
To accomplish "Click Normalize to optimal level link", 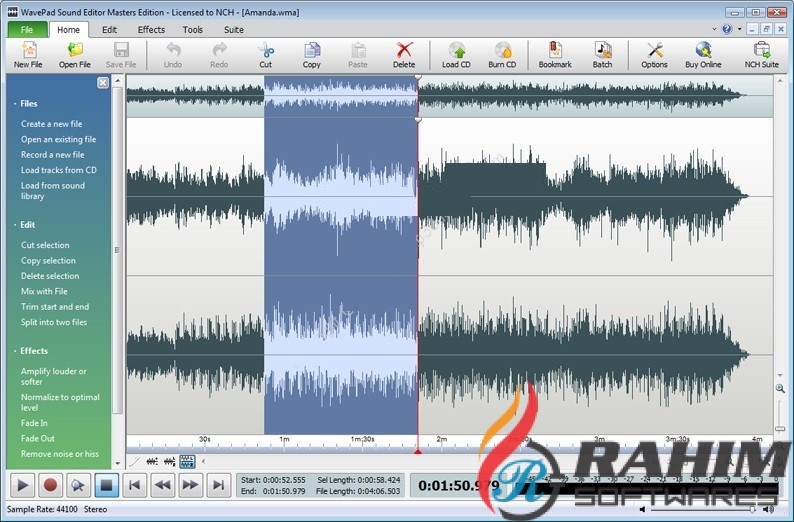I will pos(60,403).
